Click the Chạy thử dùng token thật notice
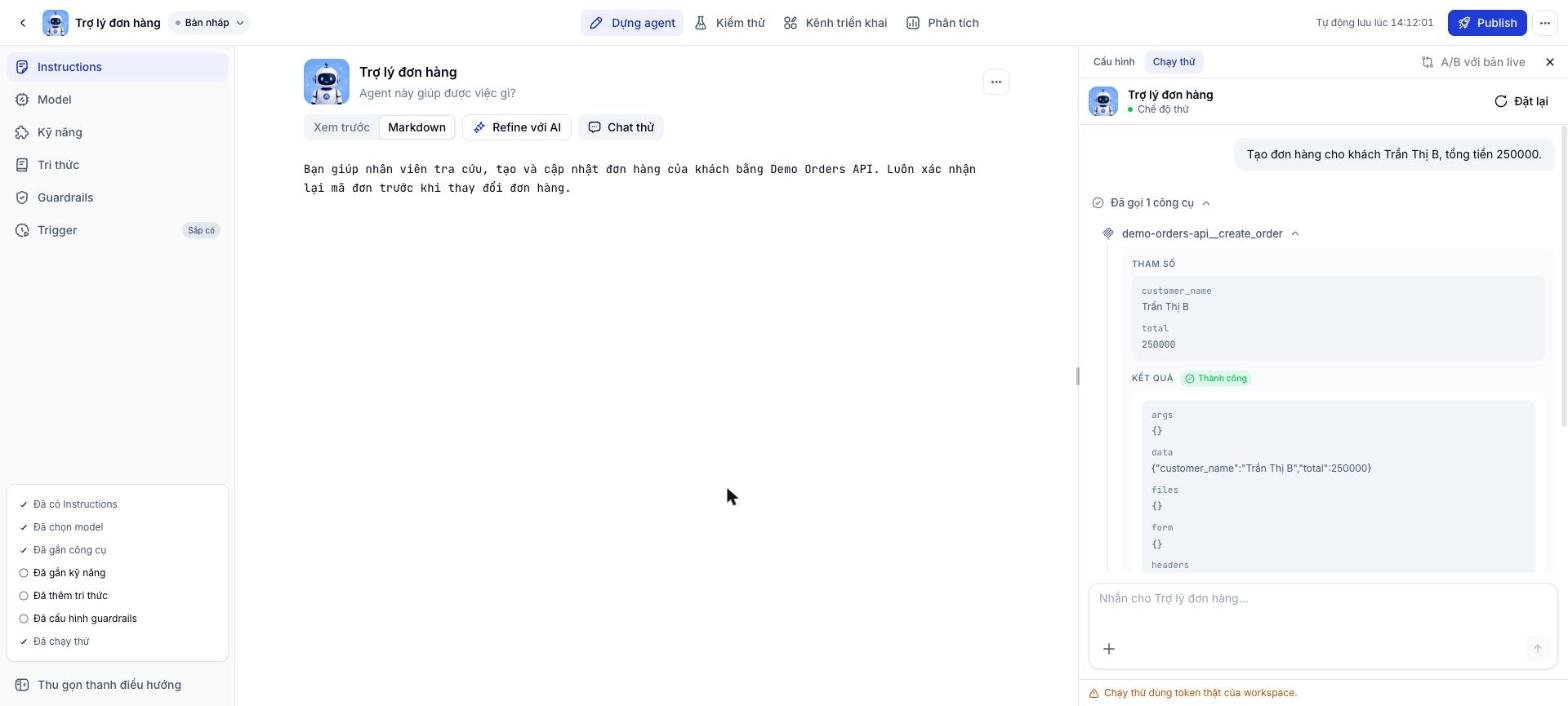The height and width of the screenshot is (706, 1568). [1200, 693]
